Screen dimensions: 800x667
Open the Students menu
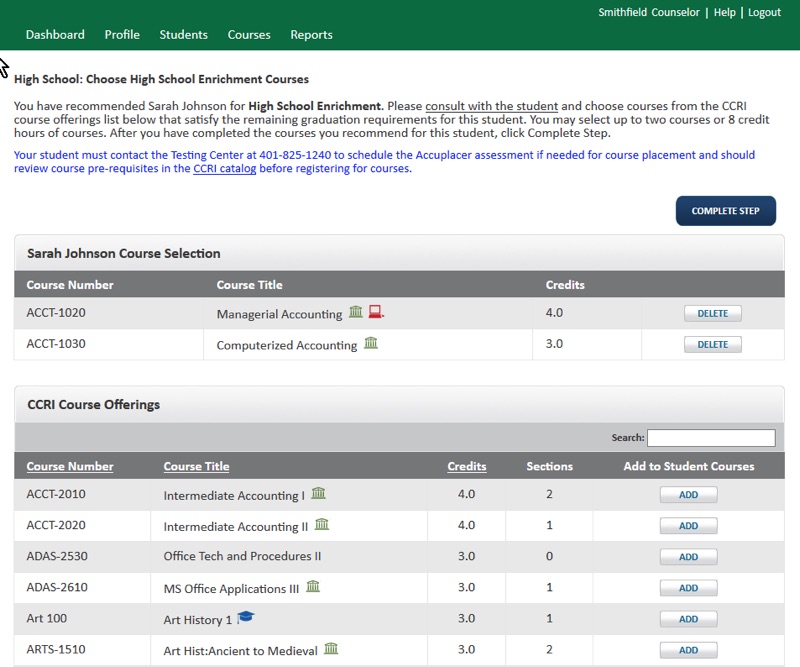point(183,35)
